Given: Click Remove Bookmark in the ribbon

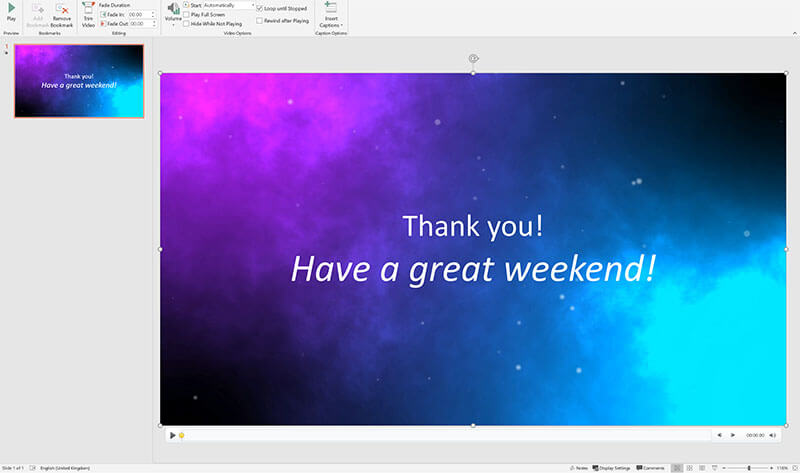Looking at the screenshot, I should (x=62, y=15).
